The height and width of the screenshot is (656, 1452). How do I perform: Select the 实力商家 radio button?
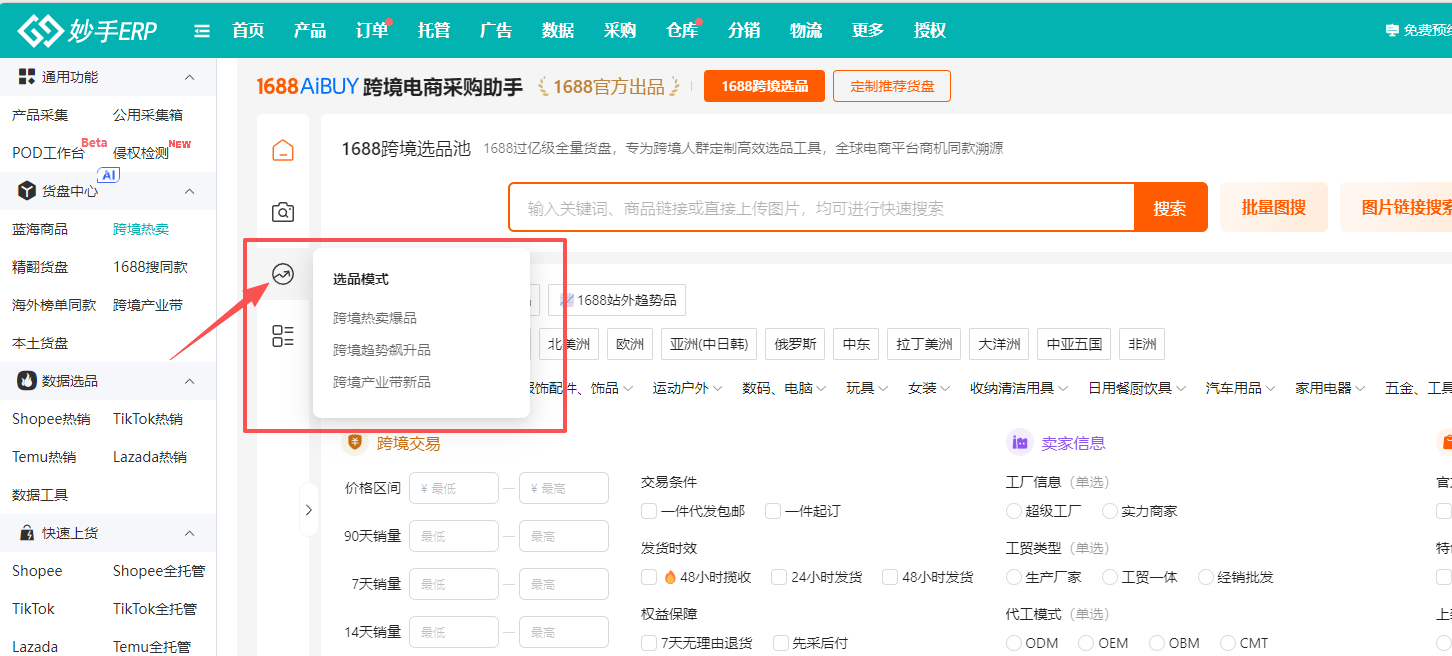[x=1110, y=511]
